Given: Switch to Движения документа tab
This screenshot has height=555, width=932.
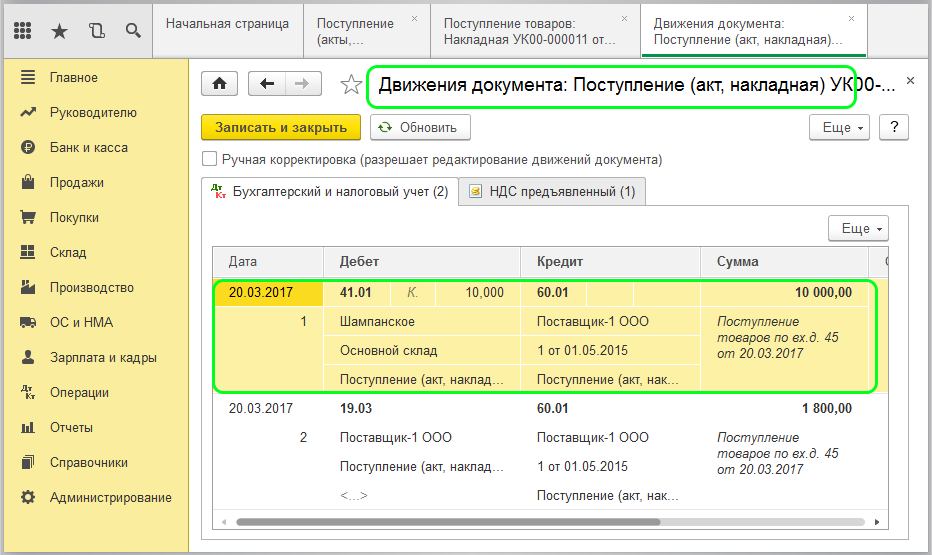Looking at the screenshot, I should (x=753, y=31).
